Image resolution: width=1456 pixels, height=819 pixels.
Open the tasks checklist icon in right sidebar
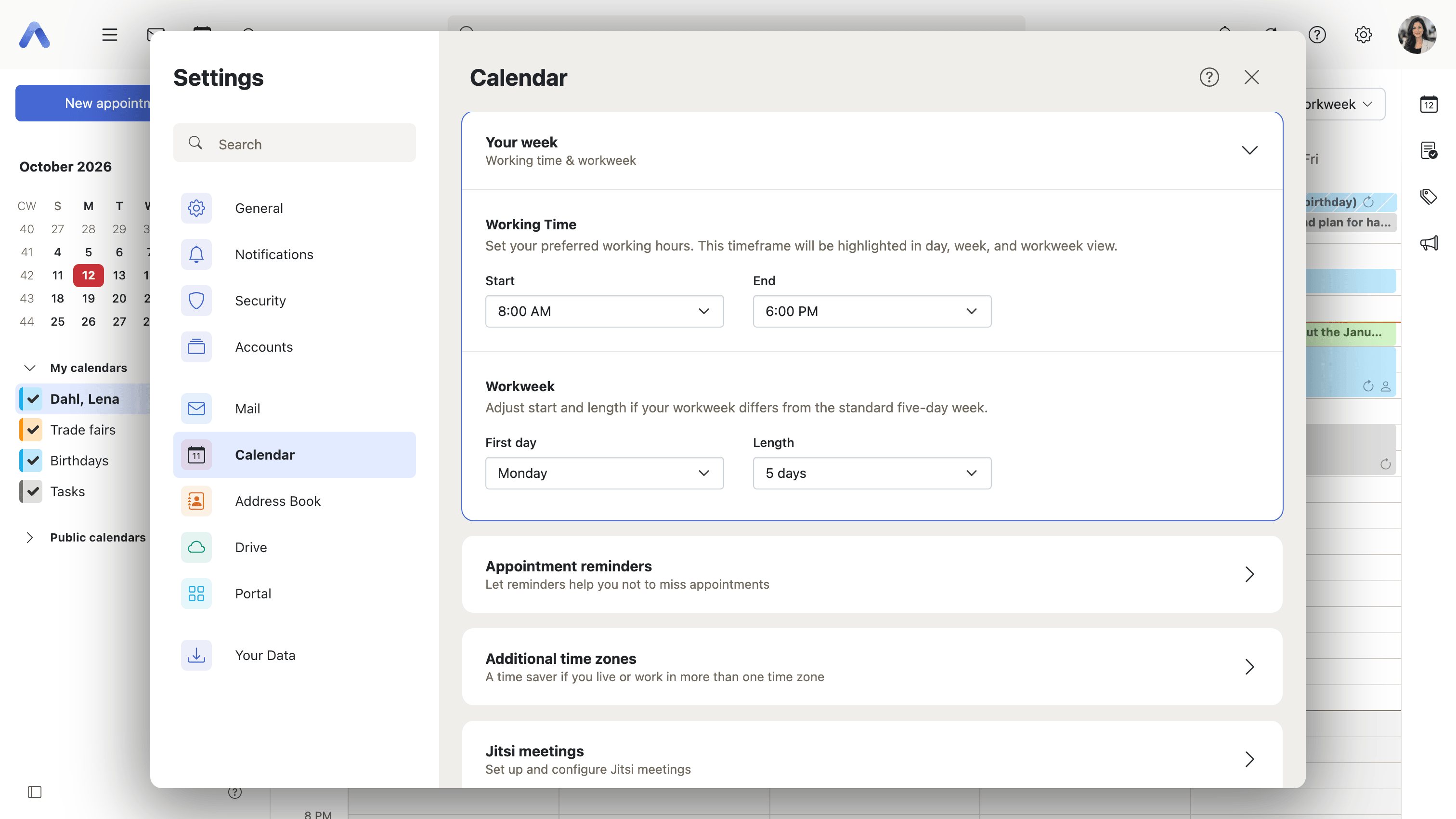(x=1428, y=150)
